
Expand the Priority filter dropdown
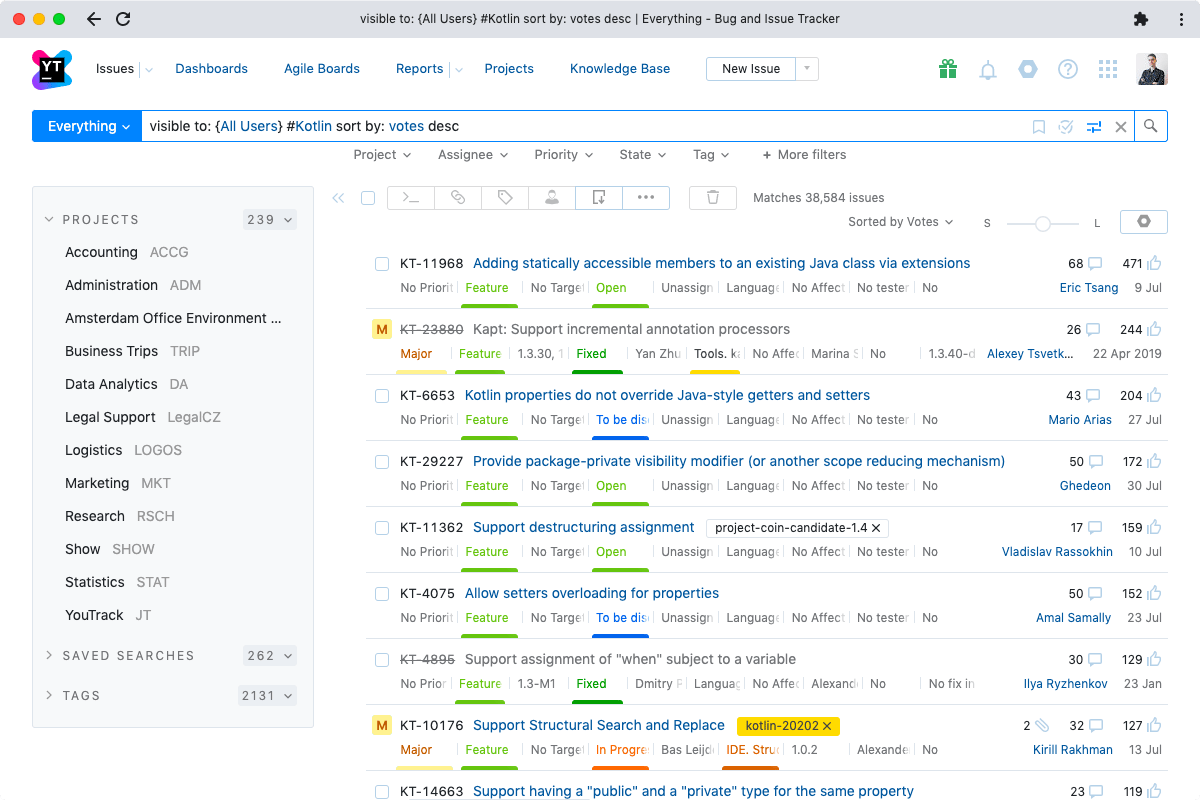[564, 155]
